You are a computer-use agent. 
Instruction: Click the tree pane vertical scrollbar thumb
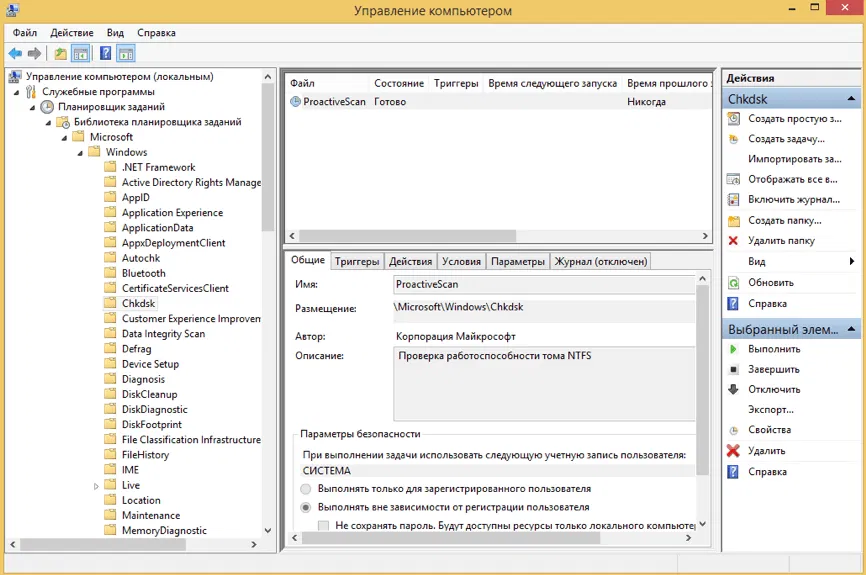268,157
